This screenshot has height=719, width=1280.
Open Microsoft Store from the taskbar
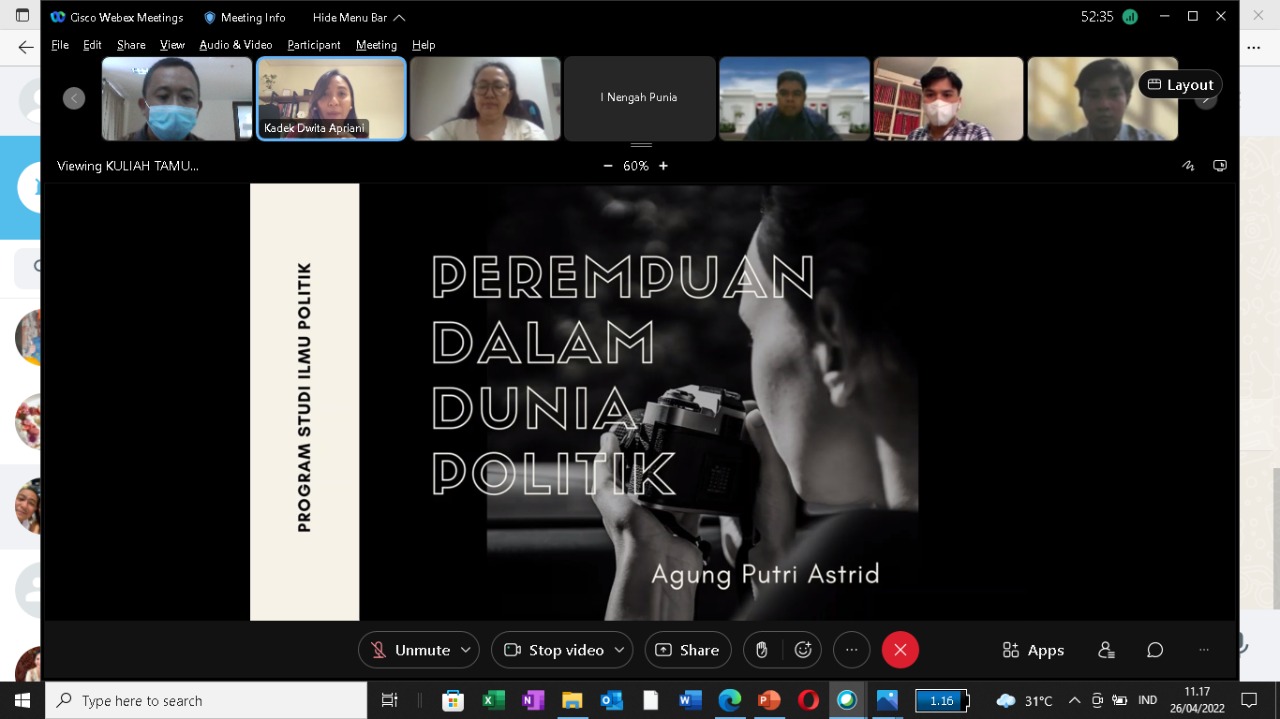point(453,701)
